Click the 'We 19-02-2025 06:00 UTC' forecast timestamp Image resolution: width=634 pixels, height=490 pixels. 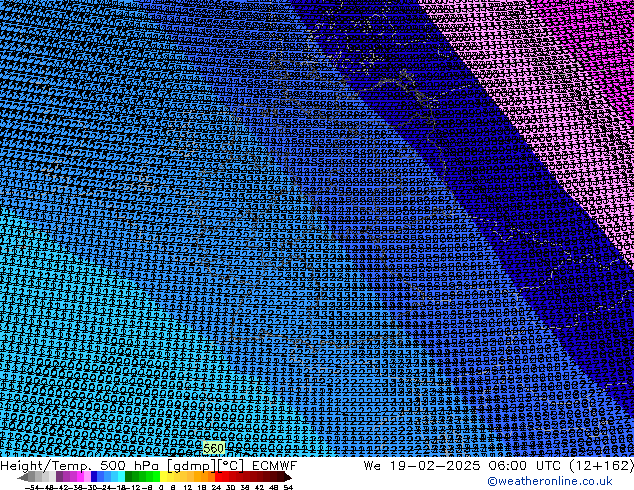tap(464, 466)
